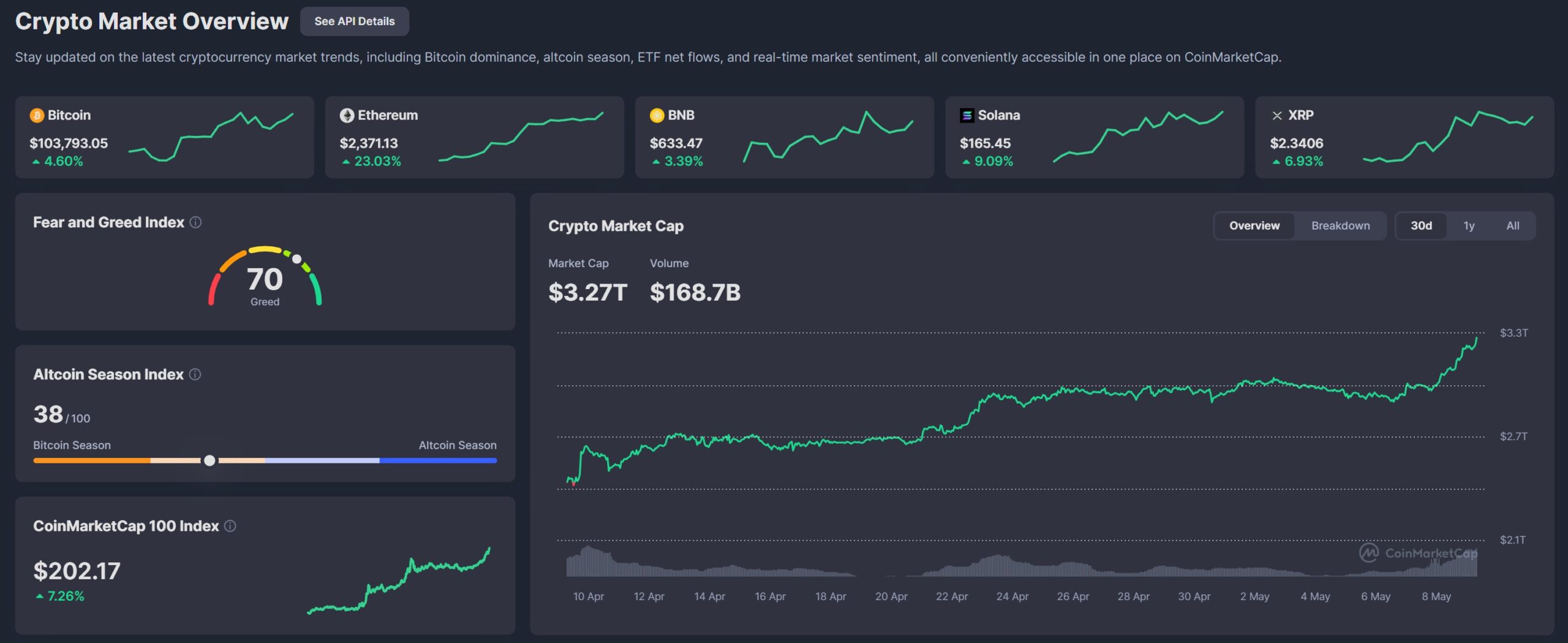This screenshot has width=1568, height=643.
Task: Open the Ethereum price card
Action: click(x=475, y=137)
